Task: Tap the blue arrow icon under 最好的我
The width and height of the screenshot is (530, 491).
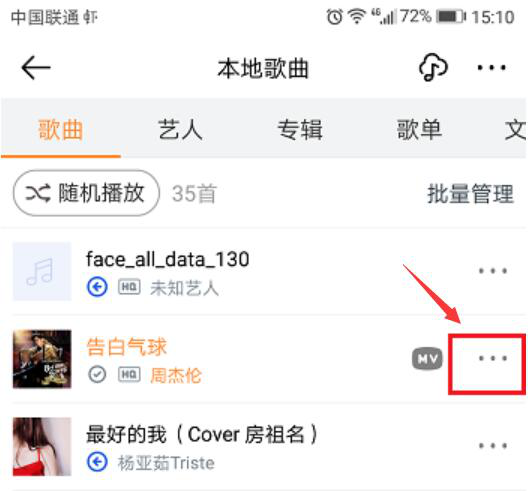Action: [x=97, y=462]
